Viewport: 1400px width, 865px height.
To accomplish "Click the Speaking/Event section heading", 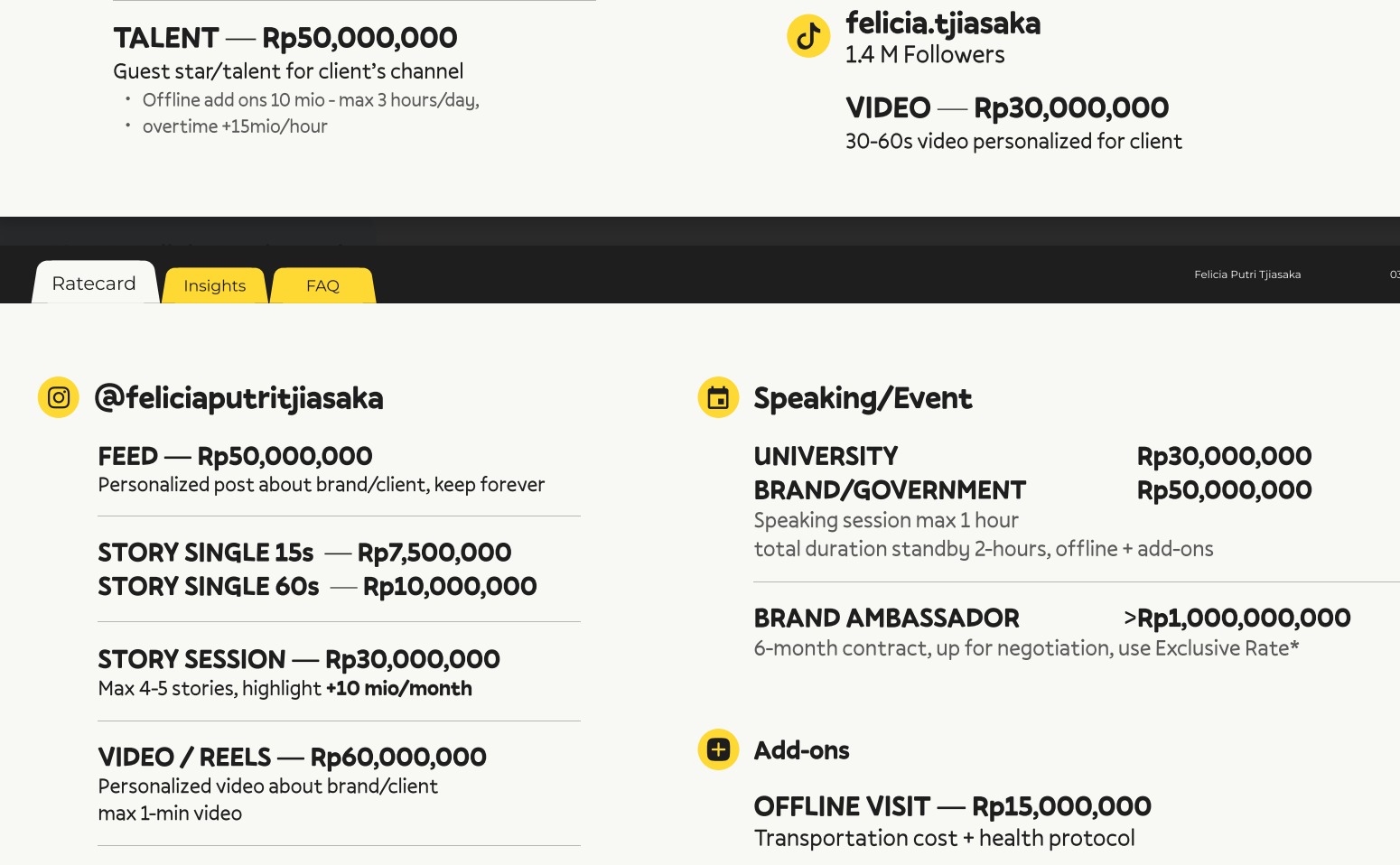I will (863, 398).
